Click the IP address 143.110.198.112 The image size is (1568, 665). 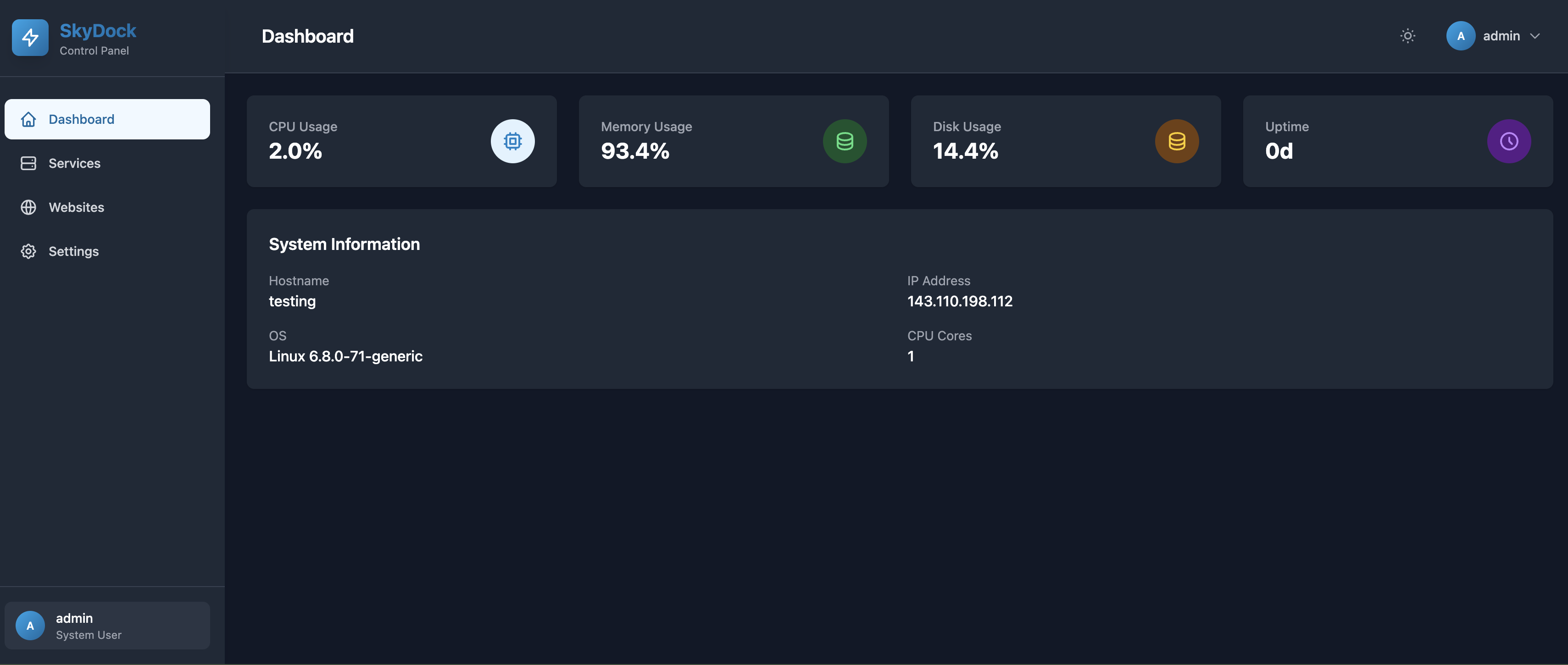coord(959,301)
